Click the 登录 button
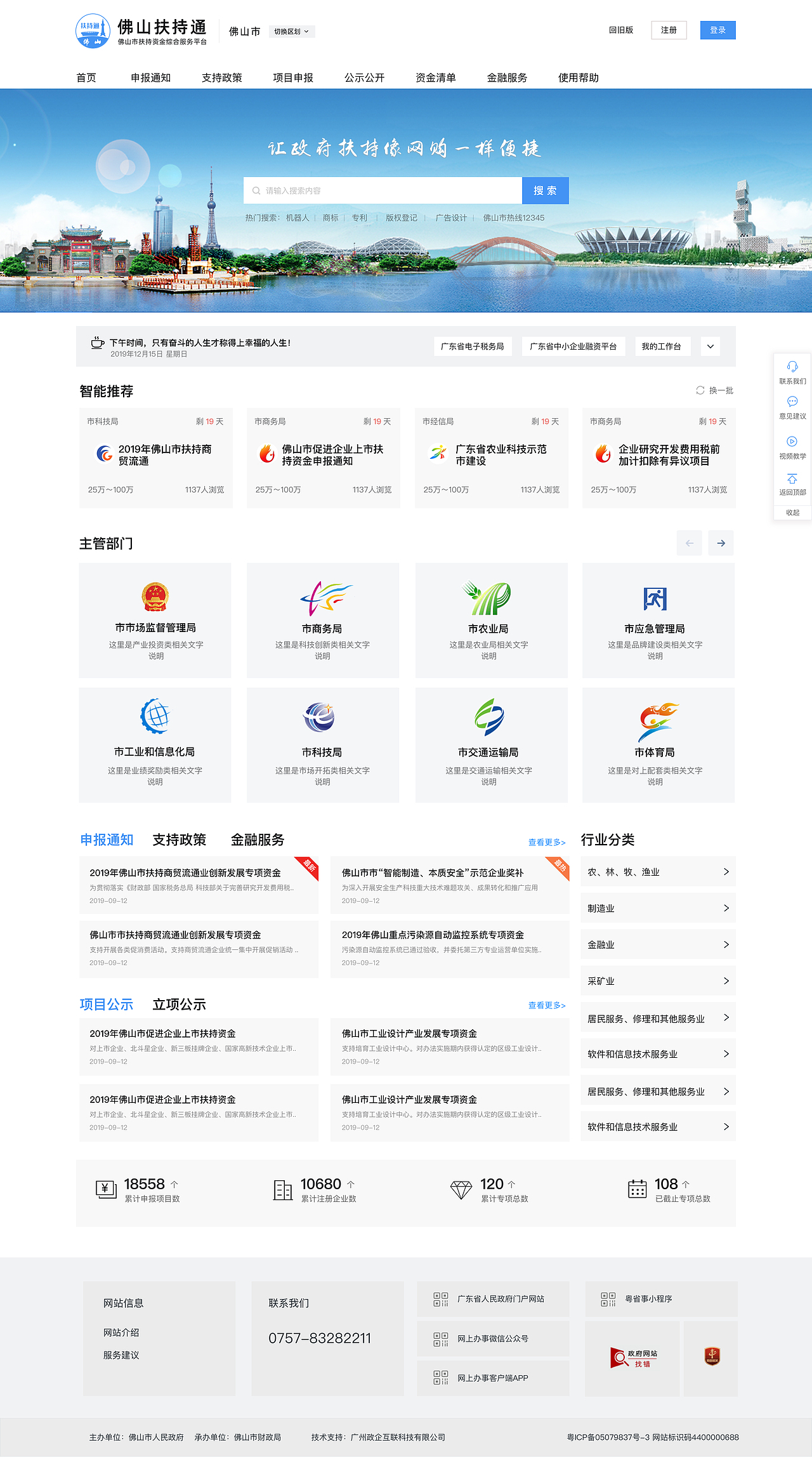This screenshot has height=1457, width=812. [718, 30]
